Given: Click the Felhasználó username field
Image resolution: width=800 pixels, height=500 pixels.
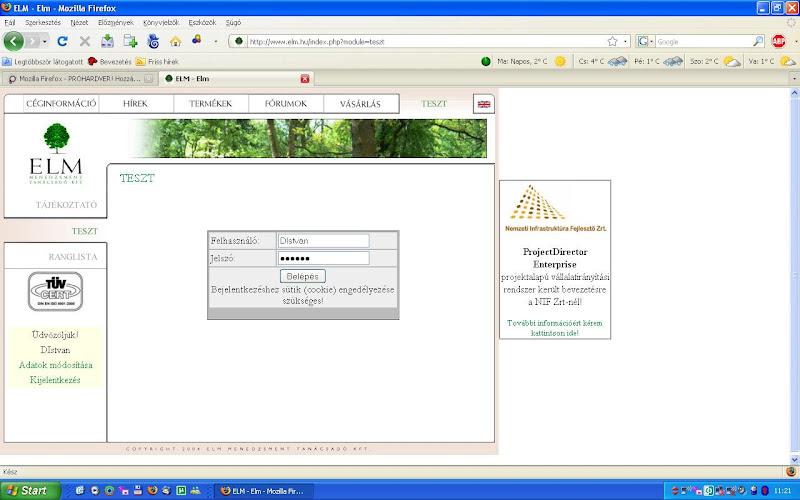Looking at the screenshot, I should [323, 241].
